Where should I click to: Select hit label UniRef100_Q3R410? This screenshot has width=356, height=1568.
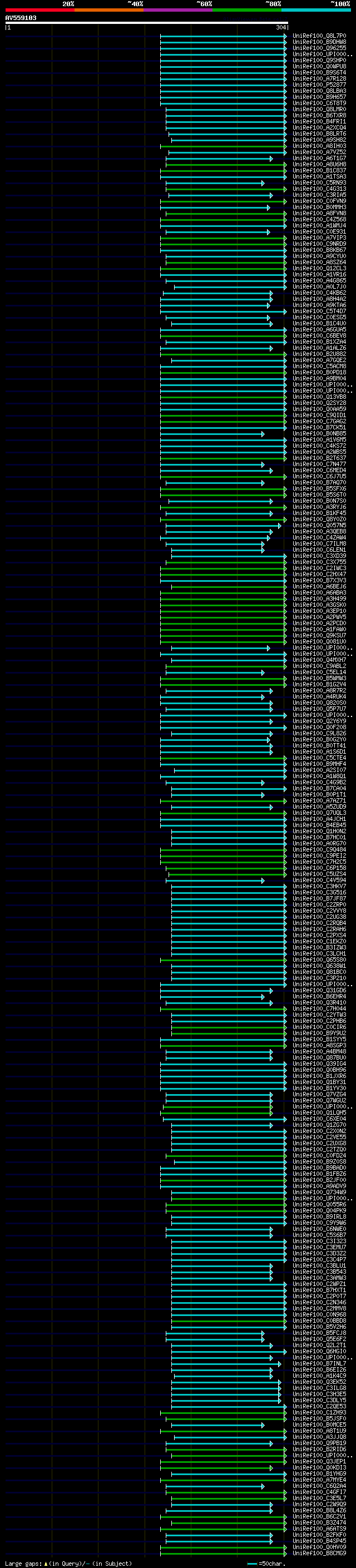319,1003
